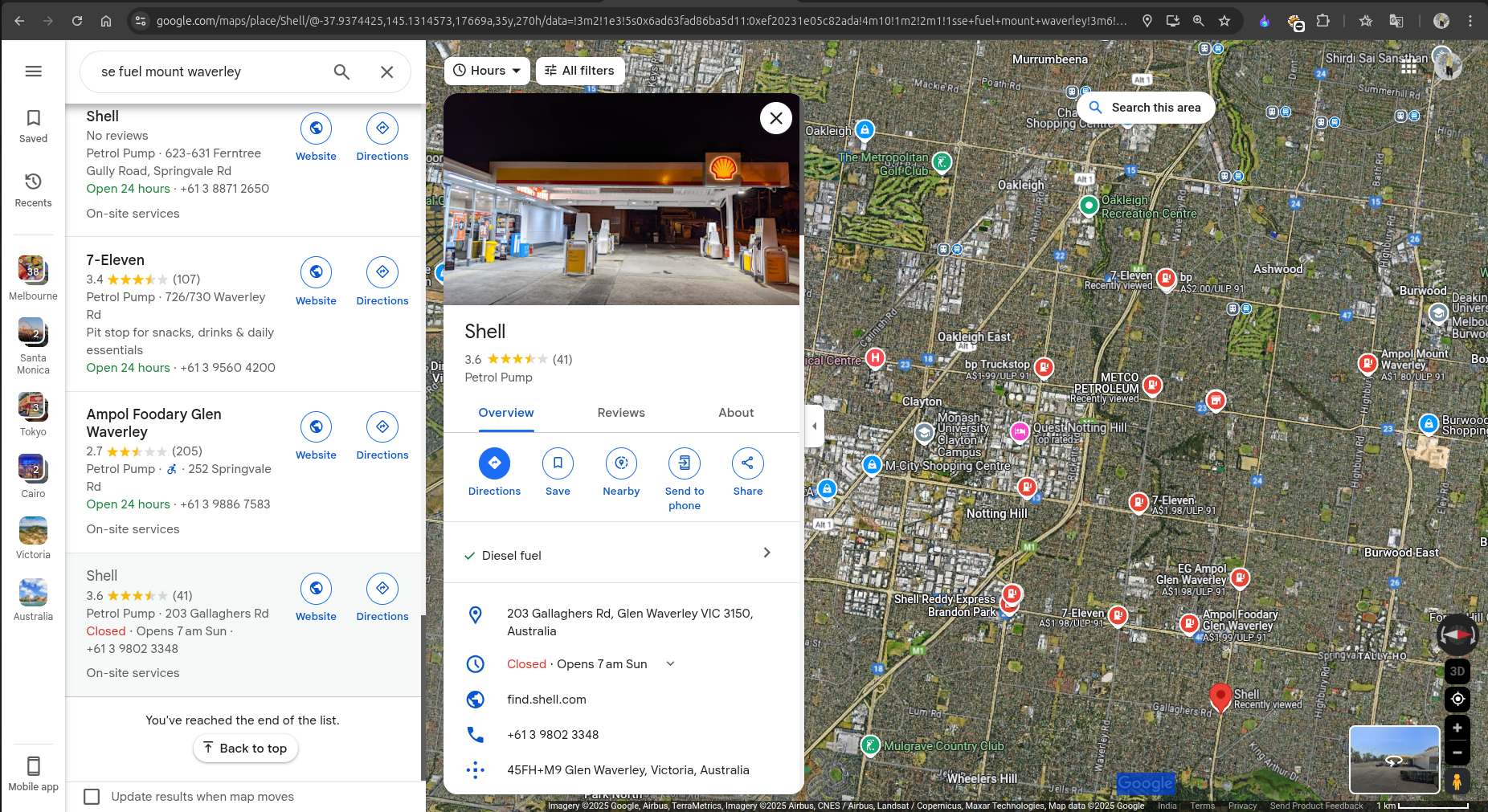Click the map compass control
This screenshot has width=1488, height=812.
click(1457, 635)
